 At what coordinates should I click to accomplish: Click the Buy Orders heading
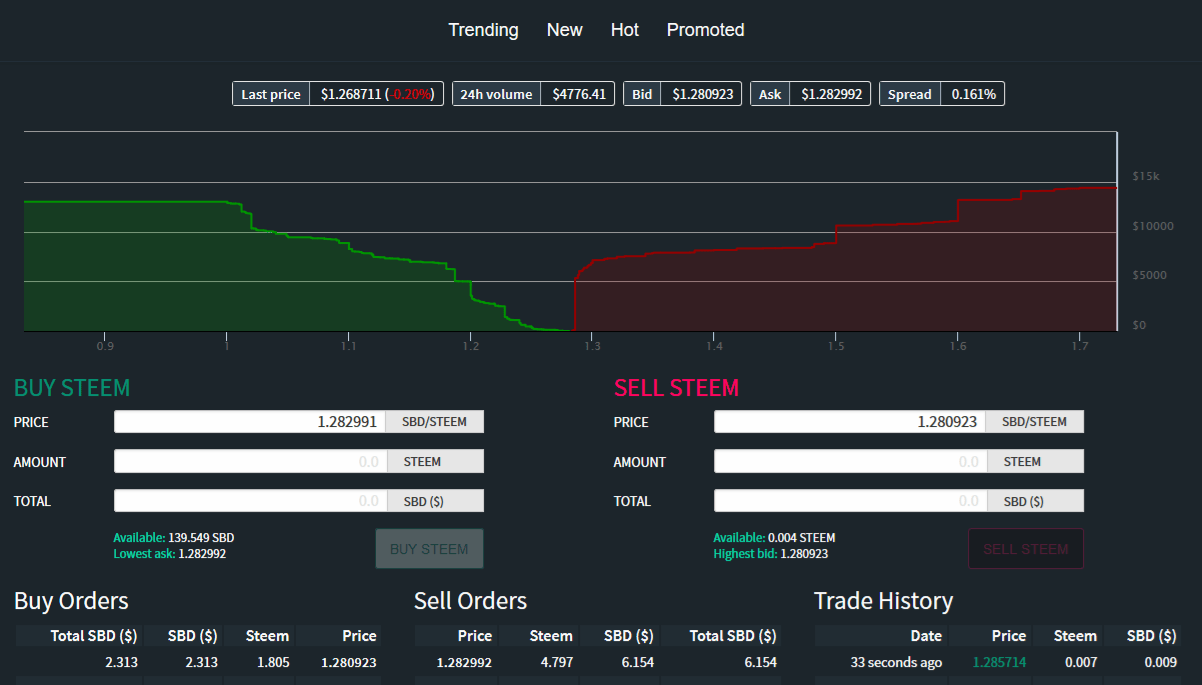click(71, 601)
